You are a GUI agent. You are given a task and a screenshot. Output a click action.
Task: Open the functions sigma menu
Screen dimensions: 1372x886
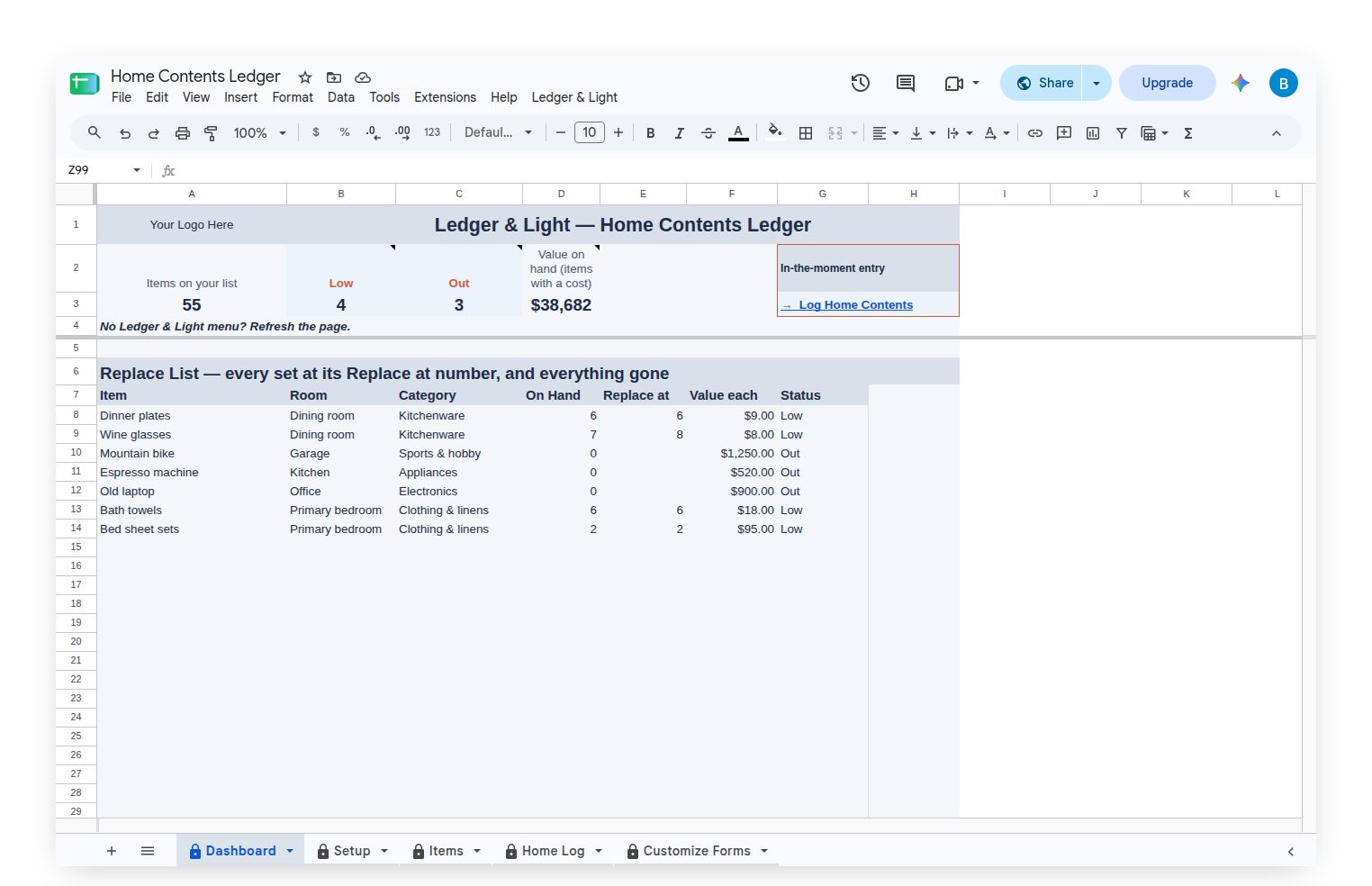pyautogui.click(x=1188, y=133)
